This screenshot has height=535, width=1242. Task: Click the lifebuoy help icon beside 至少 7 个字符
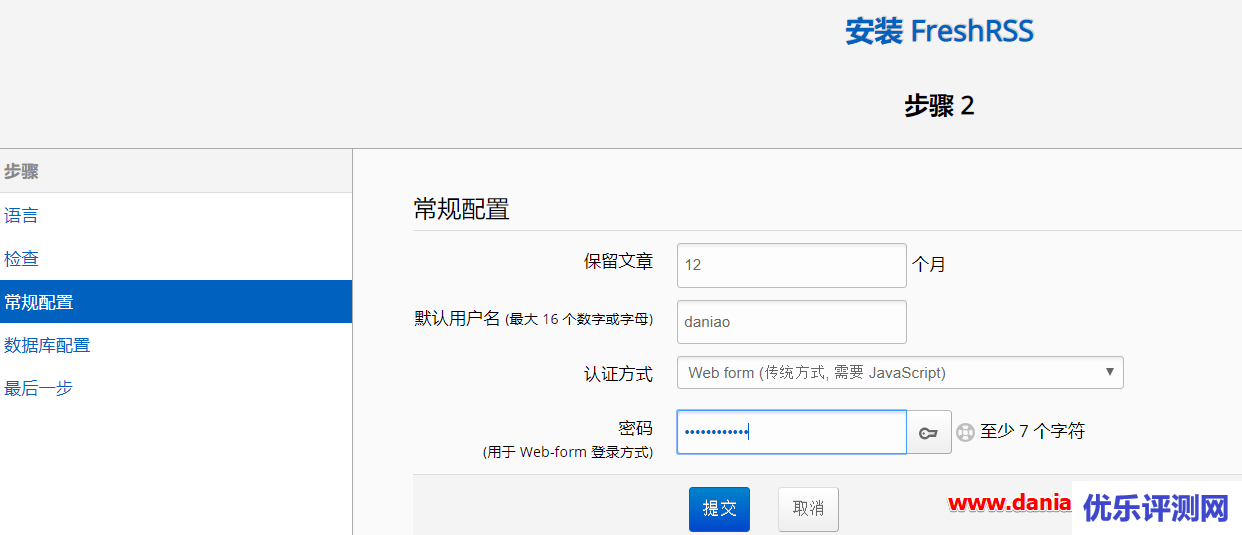[x=965, y=432]
